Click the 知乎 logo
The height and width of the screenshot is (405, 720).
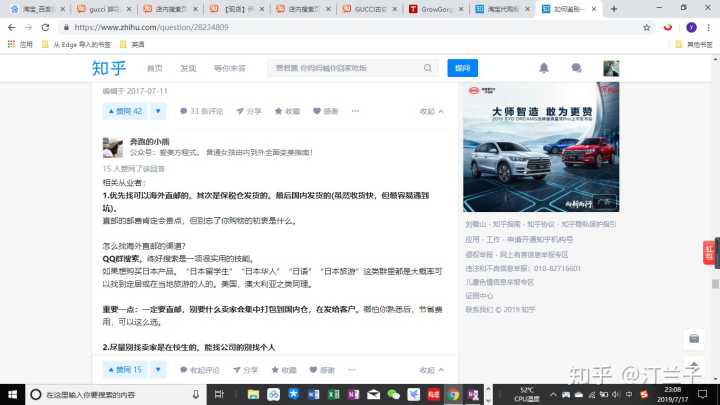click(107, 68)
